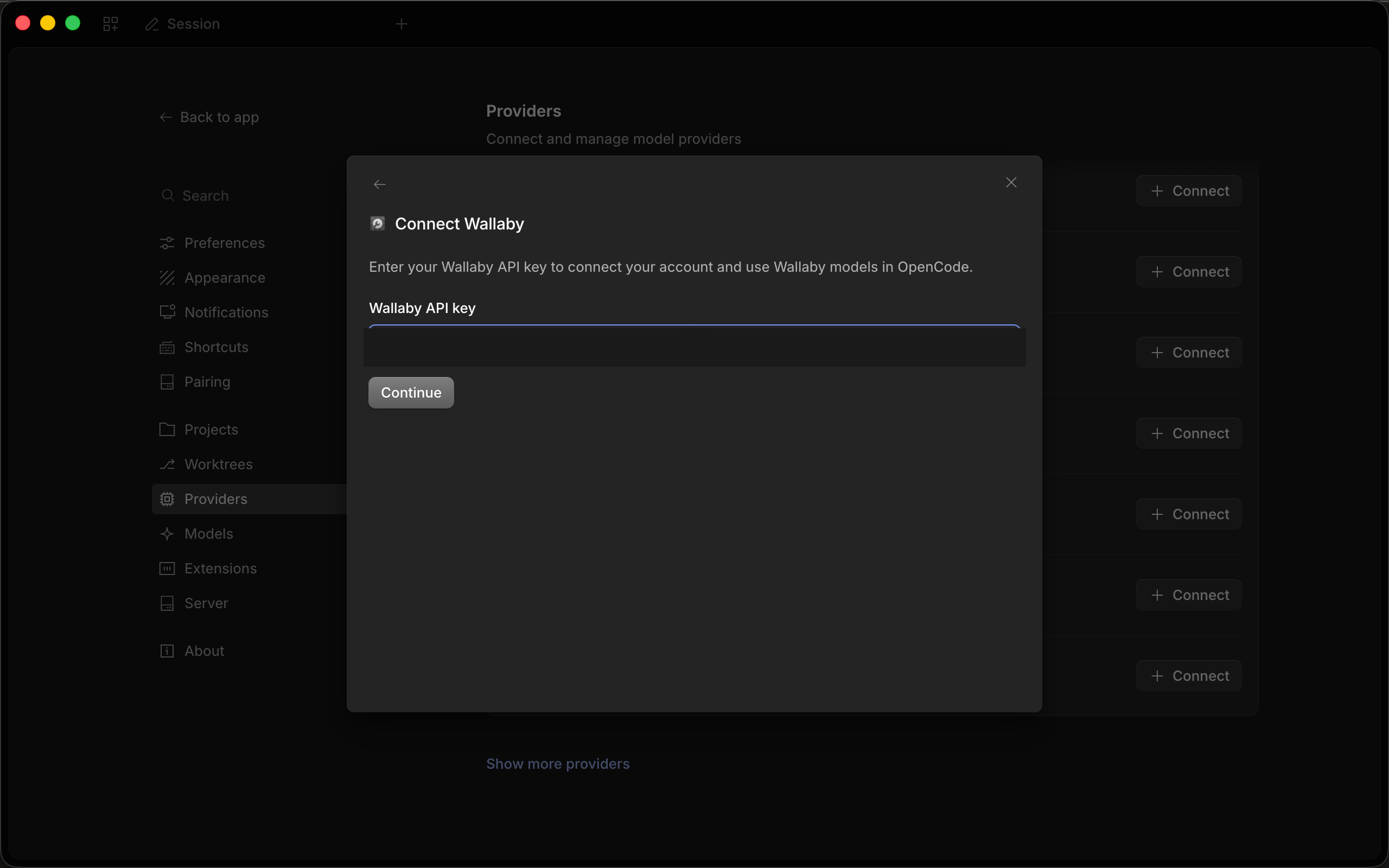1389x868 pixels.
Task: Click the About info icon
Action: click(x=167, y=651)
